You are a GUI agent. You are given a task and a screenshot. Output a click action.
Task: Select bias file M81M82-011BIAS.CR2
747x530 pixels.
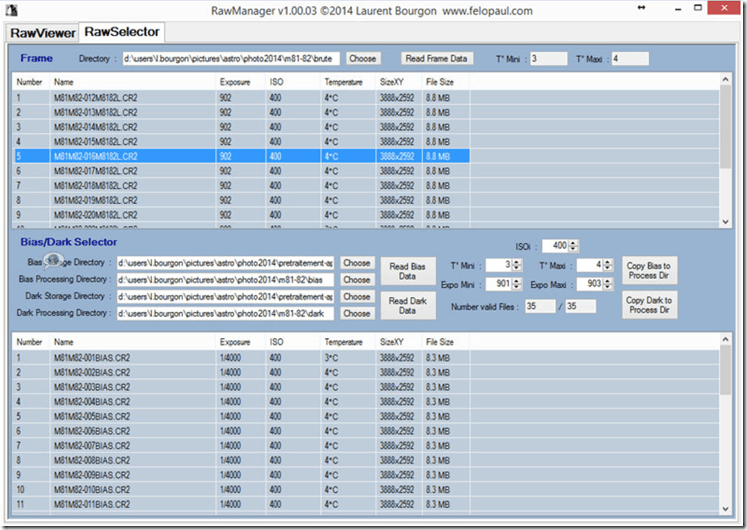pyautogui.click(x=241, y=504)
